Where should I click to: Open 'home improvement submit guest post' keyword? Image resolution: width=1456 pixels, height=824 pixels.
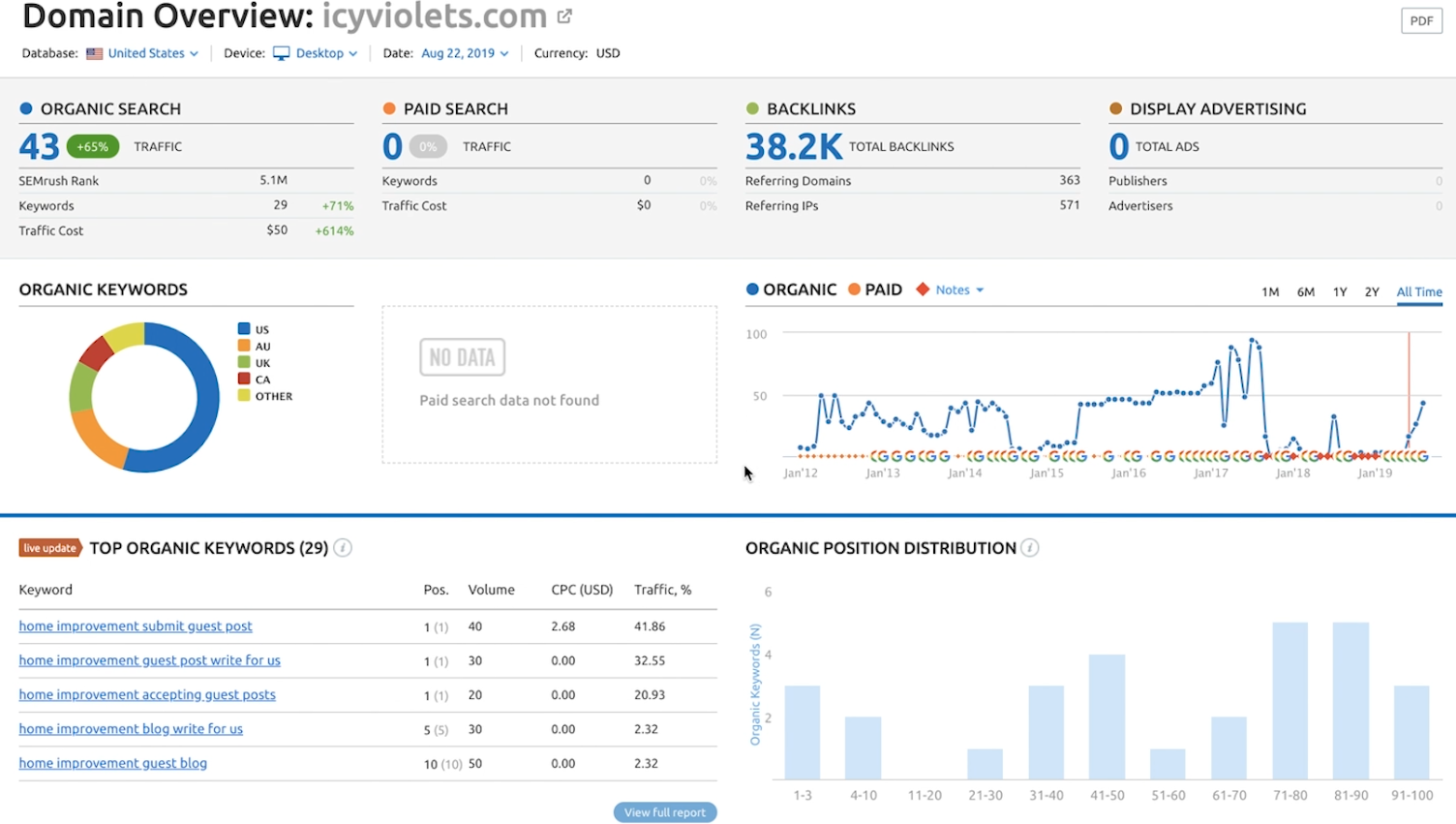point(136,626)
